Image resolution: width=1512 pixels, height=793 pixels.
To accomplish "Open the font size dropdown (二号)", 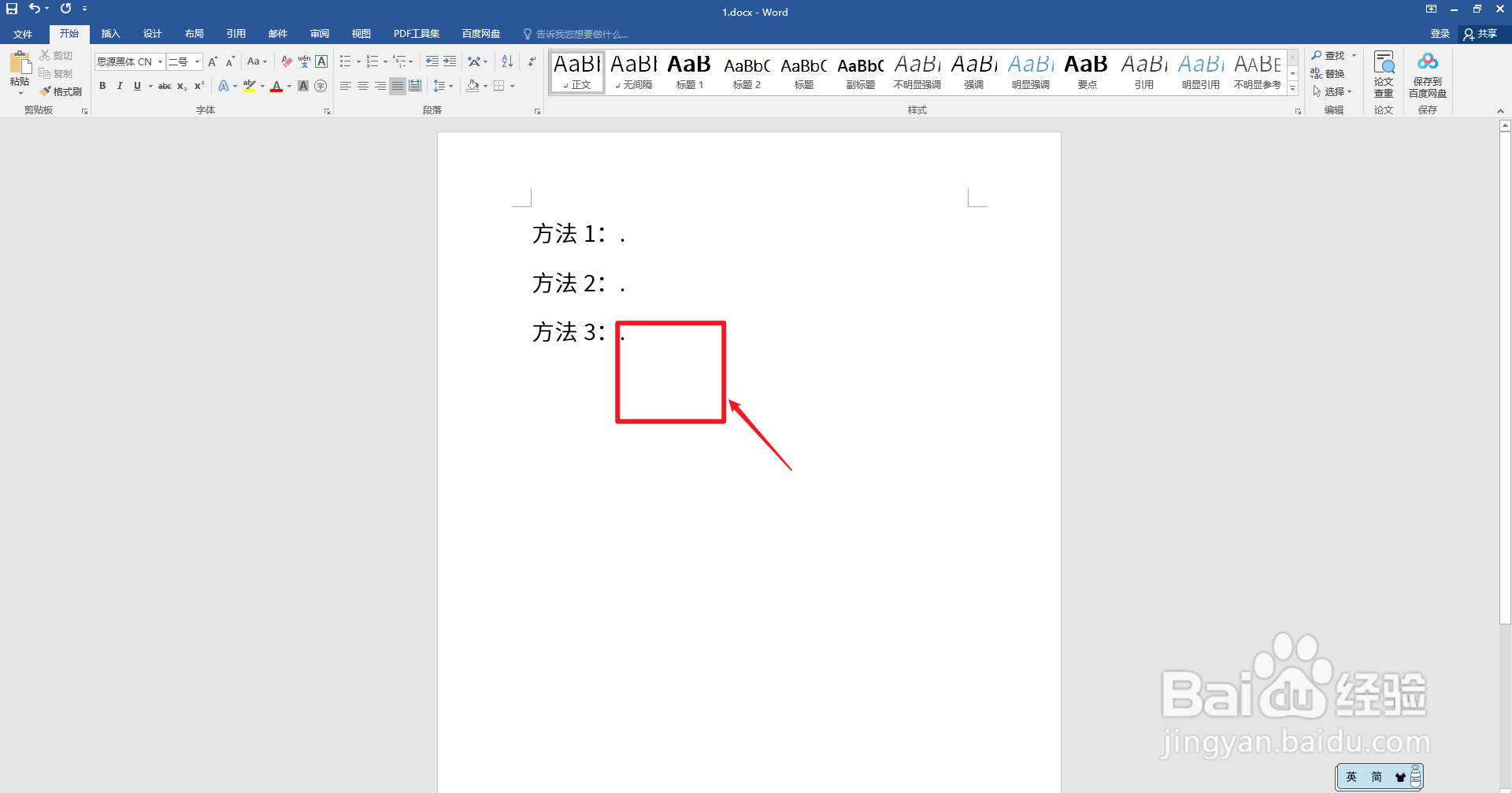I will pyautogui.click(x=197, y=61).
